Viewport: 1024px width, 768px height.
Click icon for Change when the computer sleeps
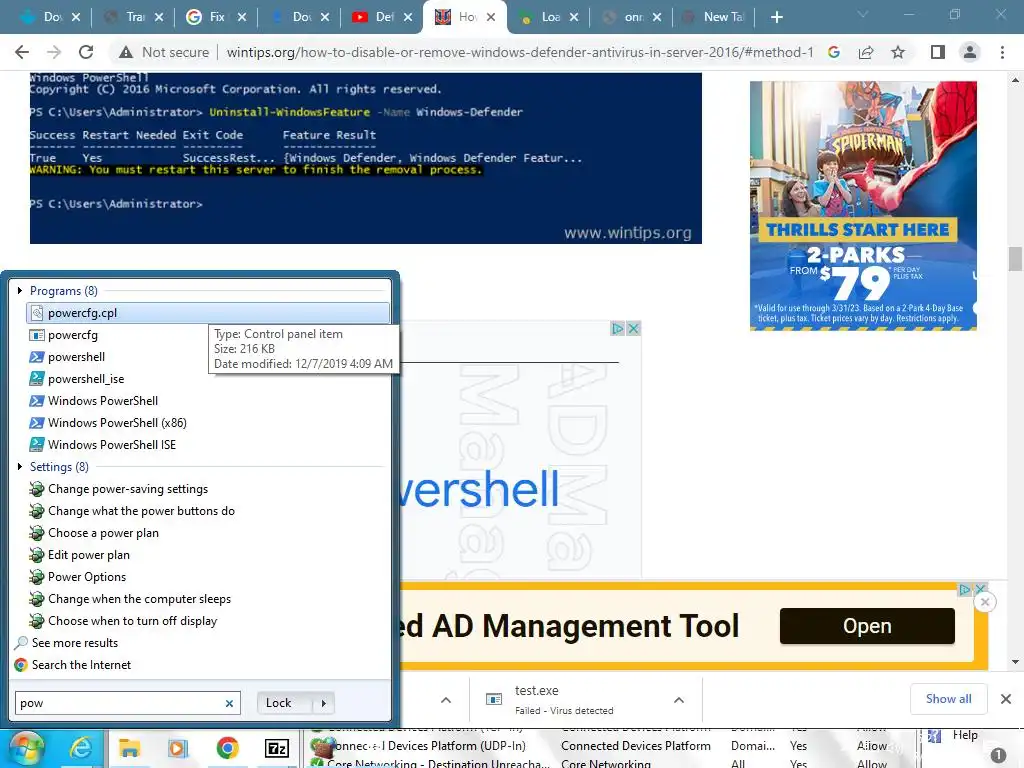click(37, 599)
